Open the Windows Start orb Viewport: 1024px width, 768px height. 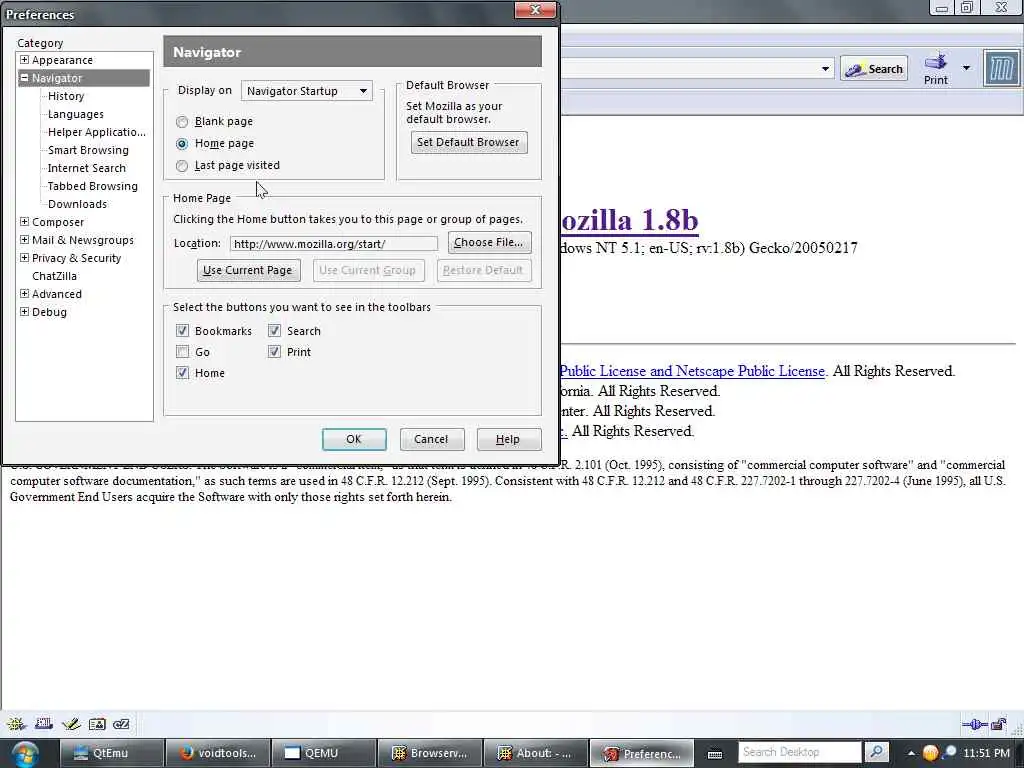[24, 752]
